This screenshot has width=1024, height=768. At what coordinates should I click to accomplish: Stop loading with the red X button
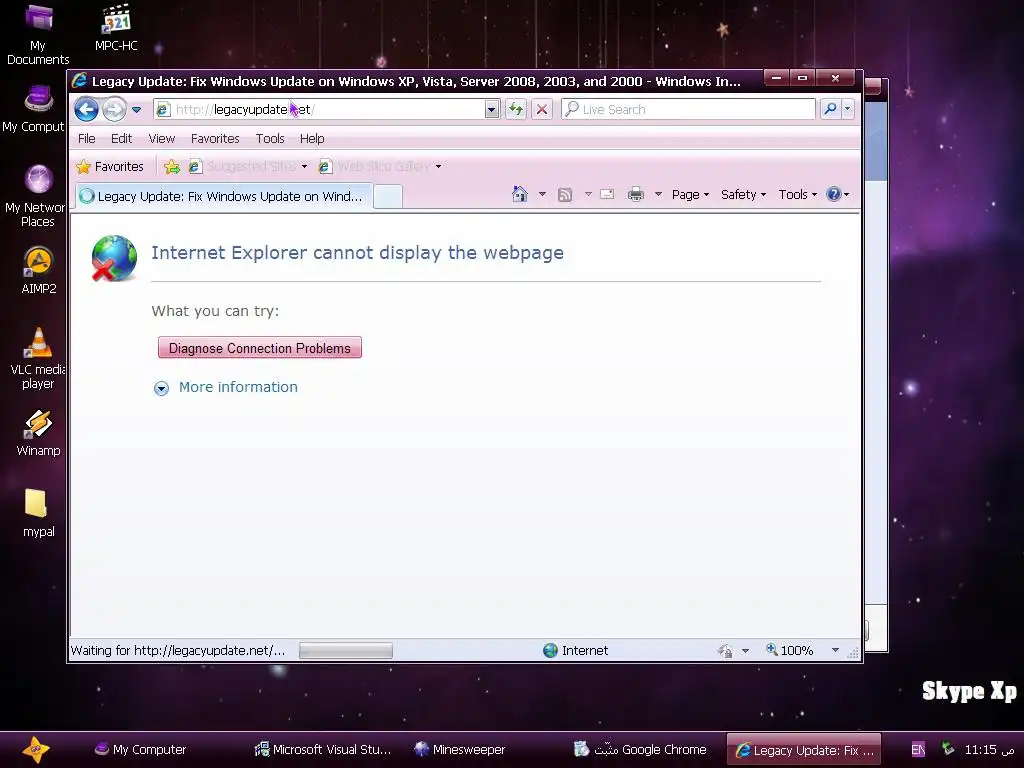542,109
